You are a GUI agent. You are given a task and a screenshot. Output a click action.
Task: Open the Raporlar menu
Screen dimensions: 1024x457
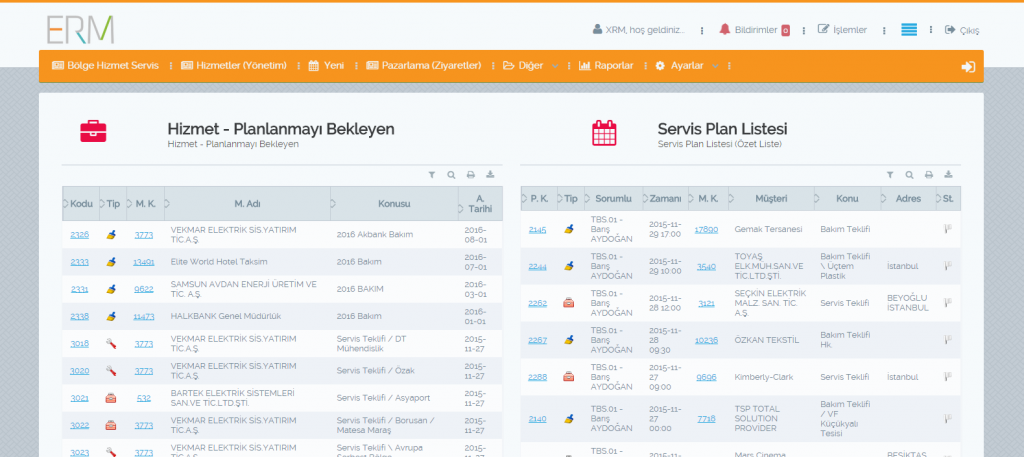click(606, 66)
